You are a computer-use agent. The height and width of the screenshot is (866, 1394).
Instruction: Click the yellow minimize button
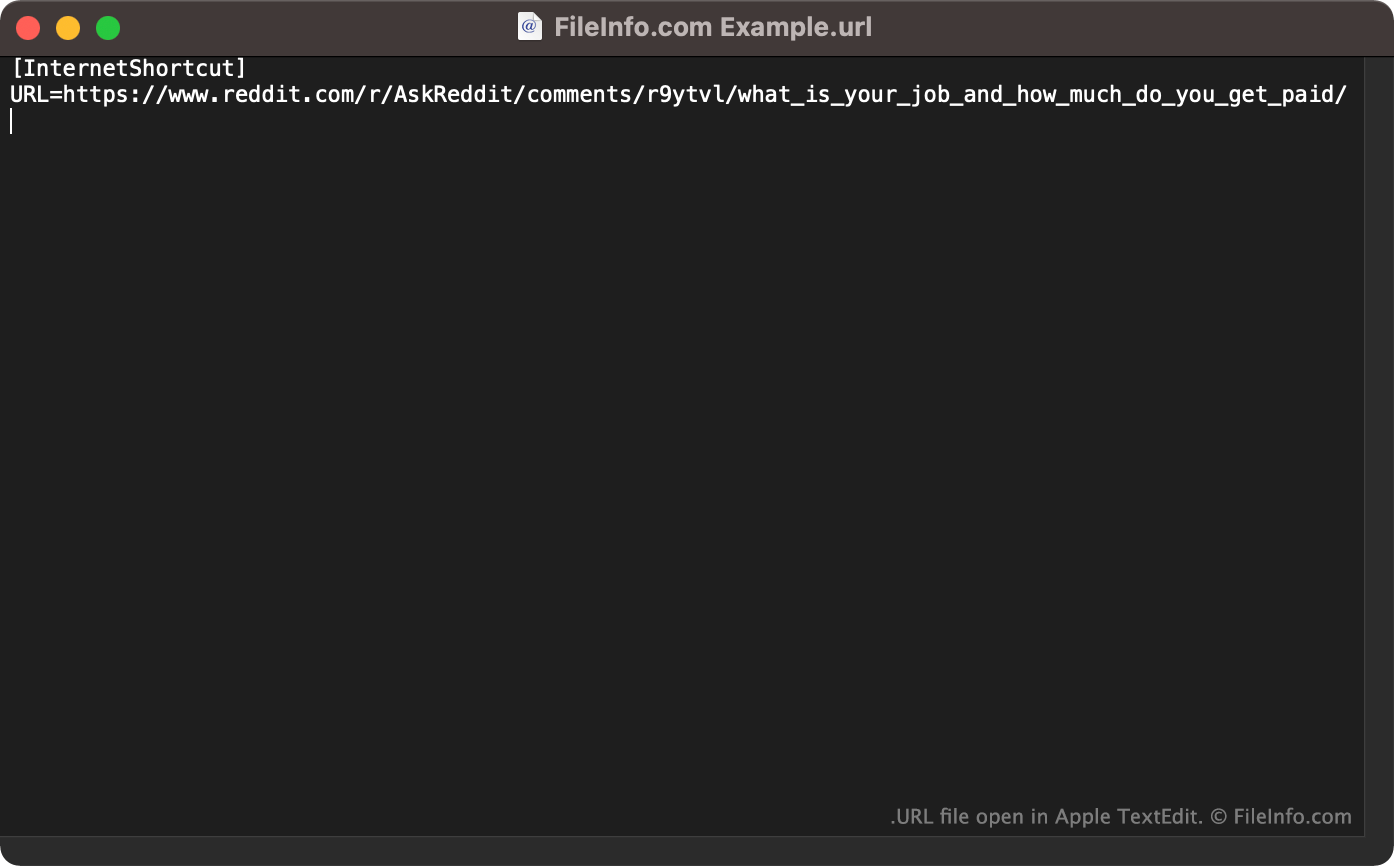(x=68, y=28)
